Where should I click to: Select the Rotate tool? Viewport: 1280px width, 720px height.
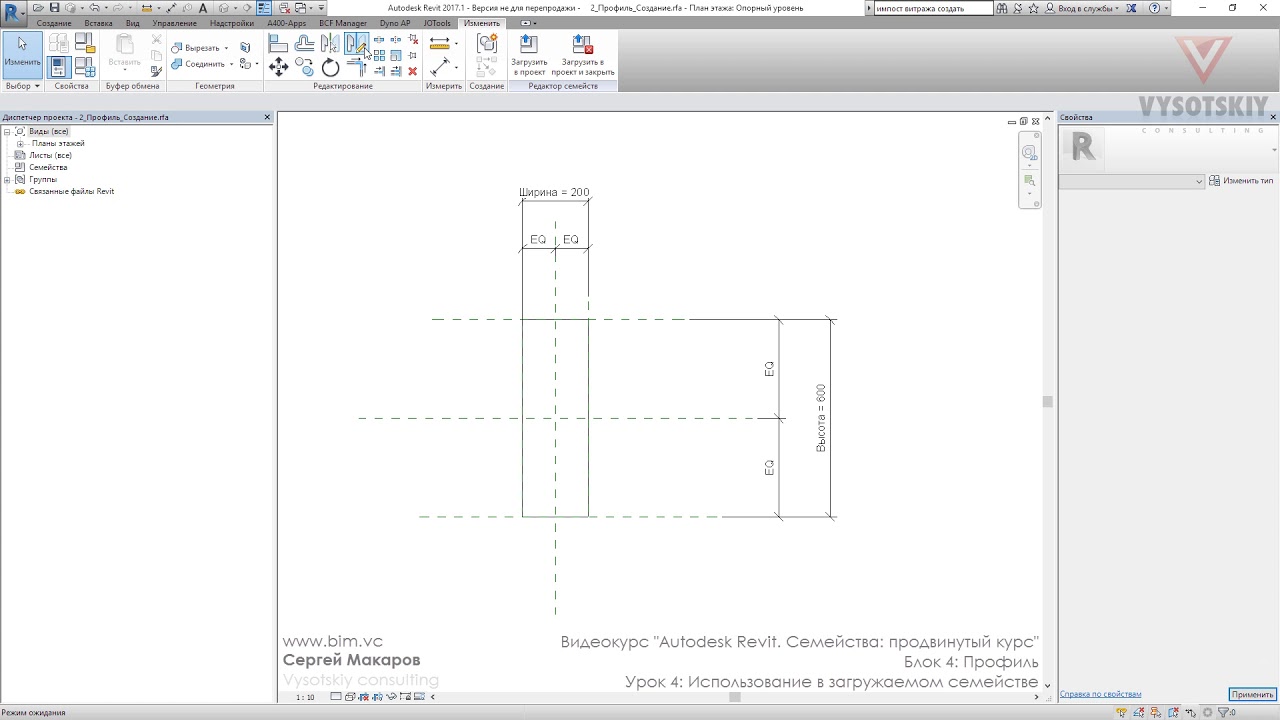click(x=330, y=68)
